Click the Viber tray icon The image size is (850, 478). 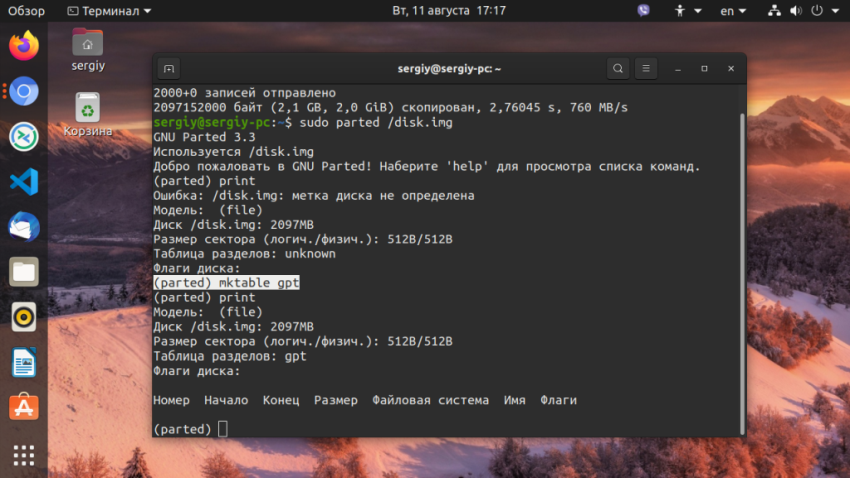[x=643, y=10]
